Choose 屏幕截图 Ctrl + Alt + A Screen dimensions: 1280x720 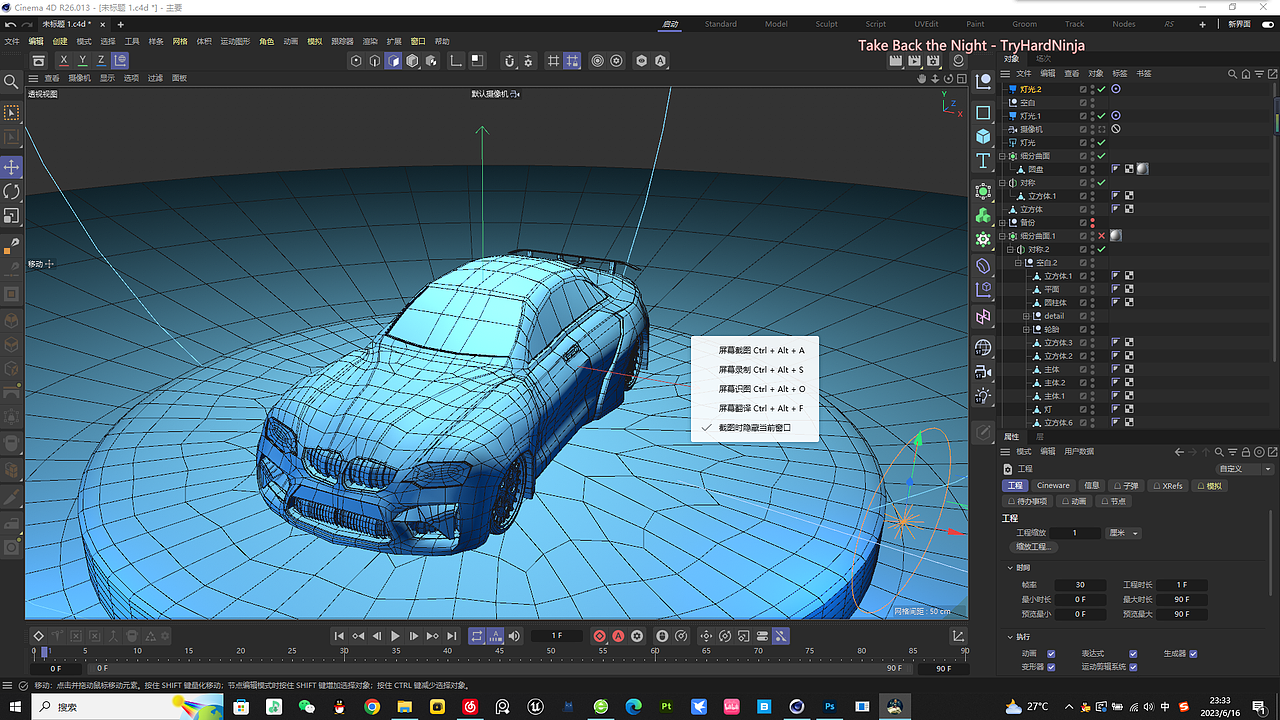click(761, 351)
